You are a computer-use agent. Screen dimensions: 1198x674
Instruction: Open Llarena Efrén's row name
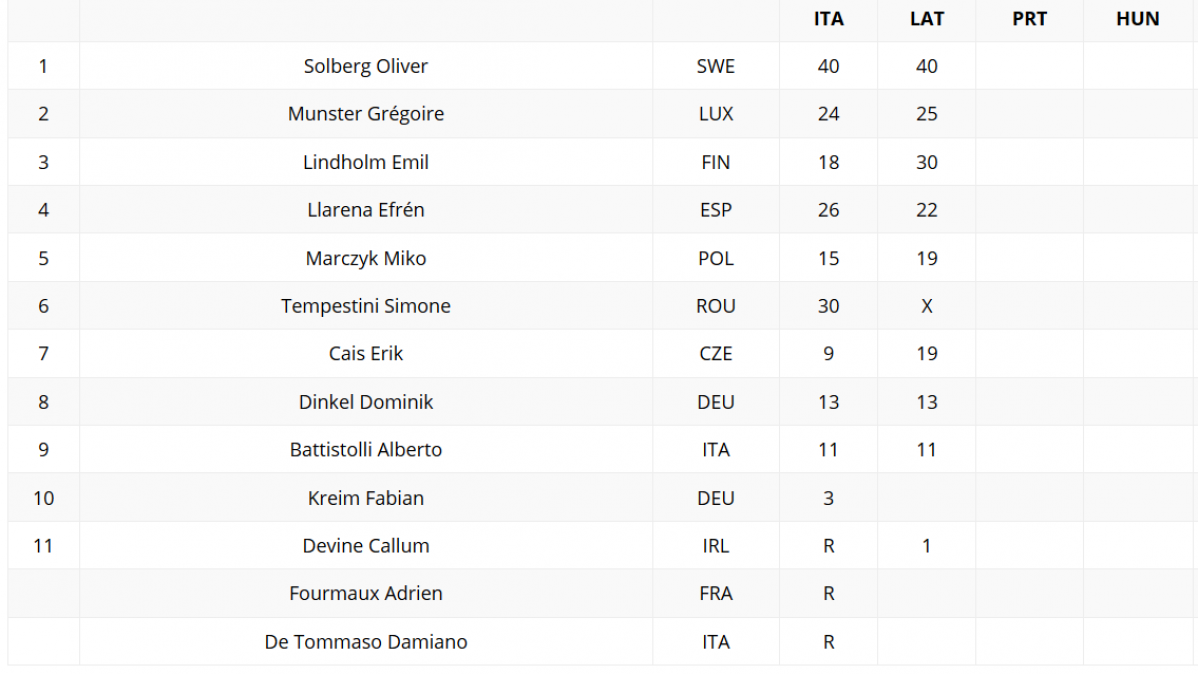click(x=365, y=210)
